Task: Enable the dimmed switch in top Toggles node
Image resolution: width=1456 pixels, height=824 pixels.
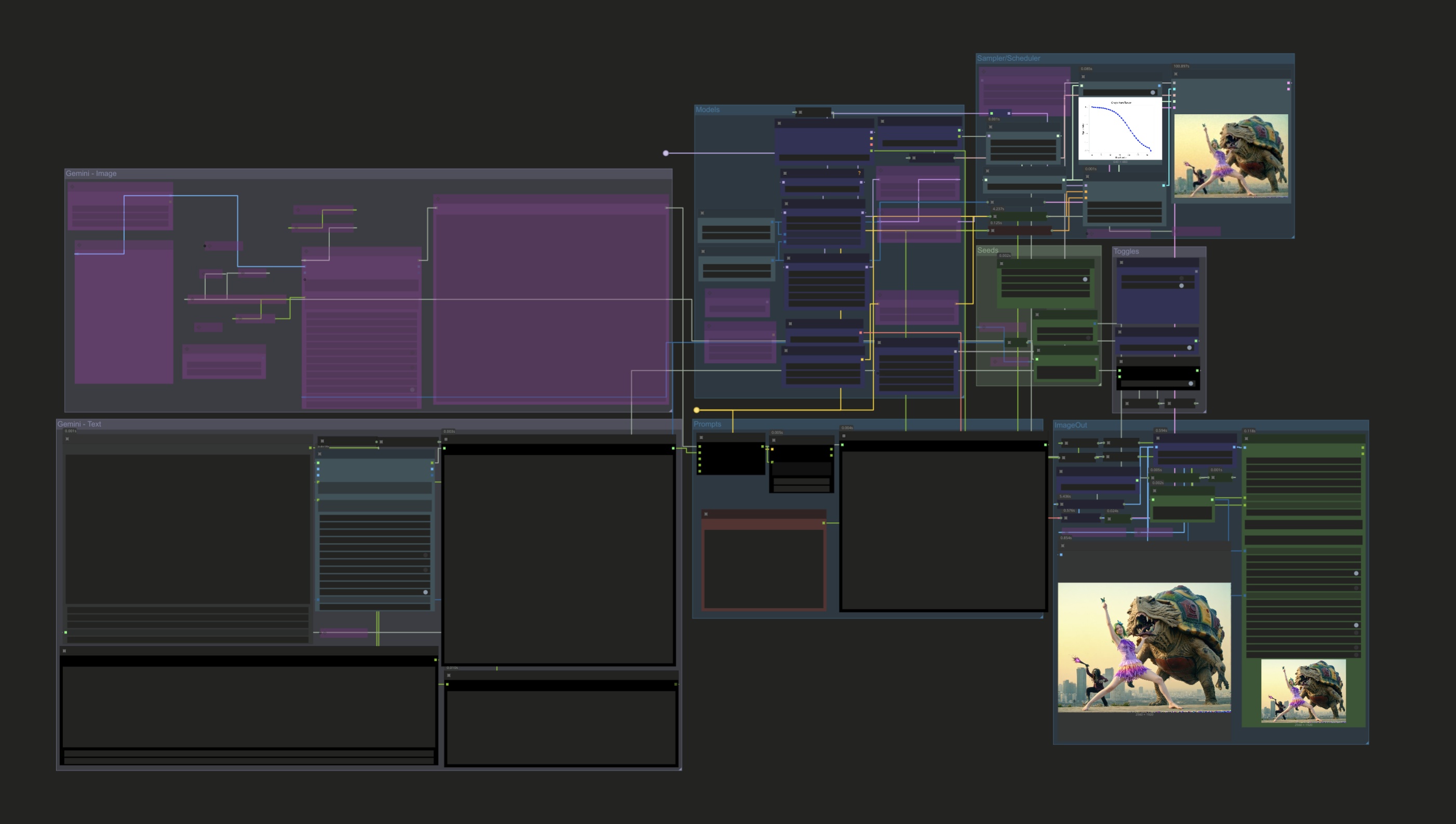Action: click(x=1181, y=278)
